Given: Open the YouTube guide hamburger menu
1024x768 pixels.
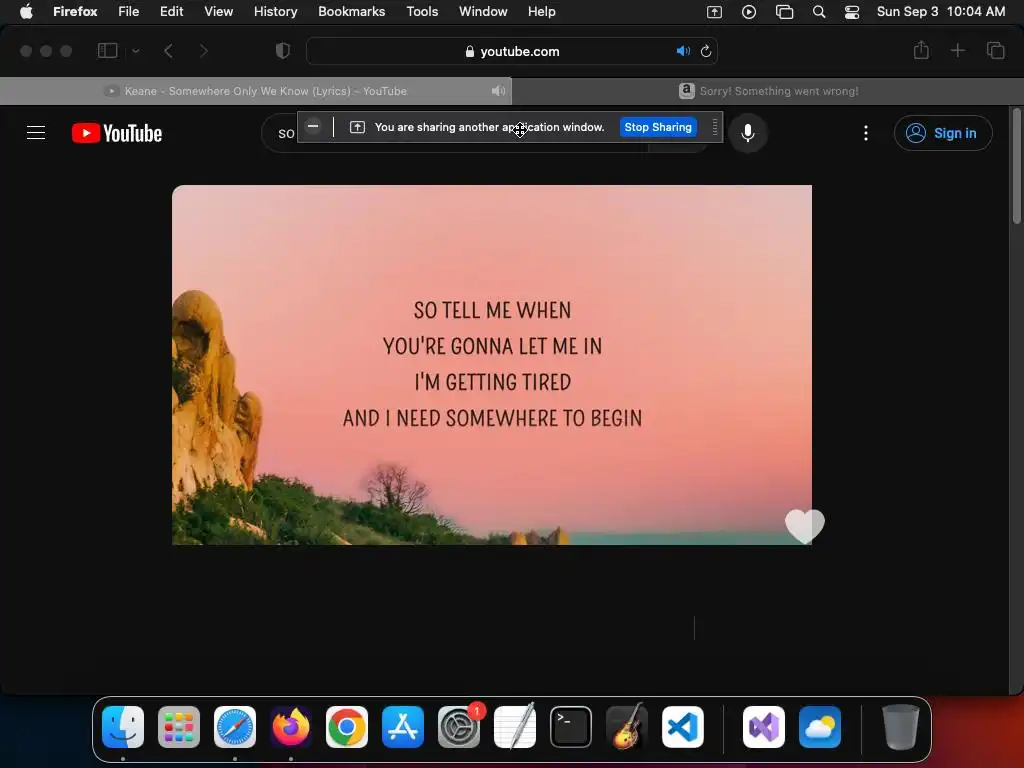Looking at the screenshot, I should click(x=36, y=133).
